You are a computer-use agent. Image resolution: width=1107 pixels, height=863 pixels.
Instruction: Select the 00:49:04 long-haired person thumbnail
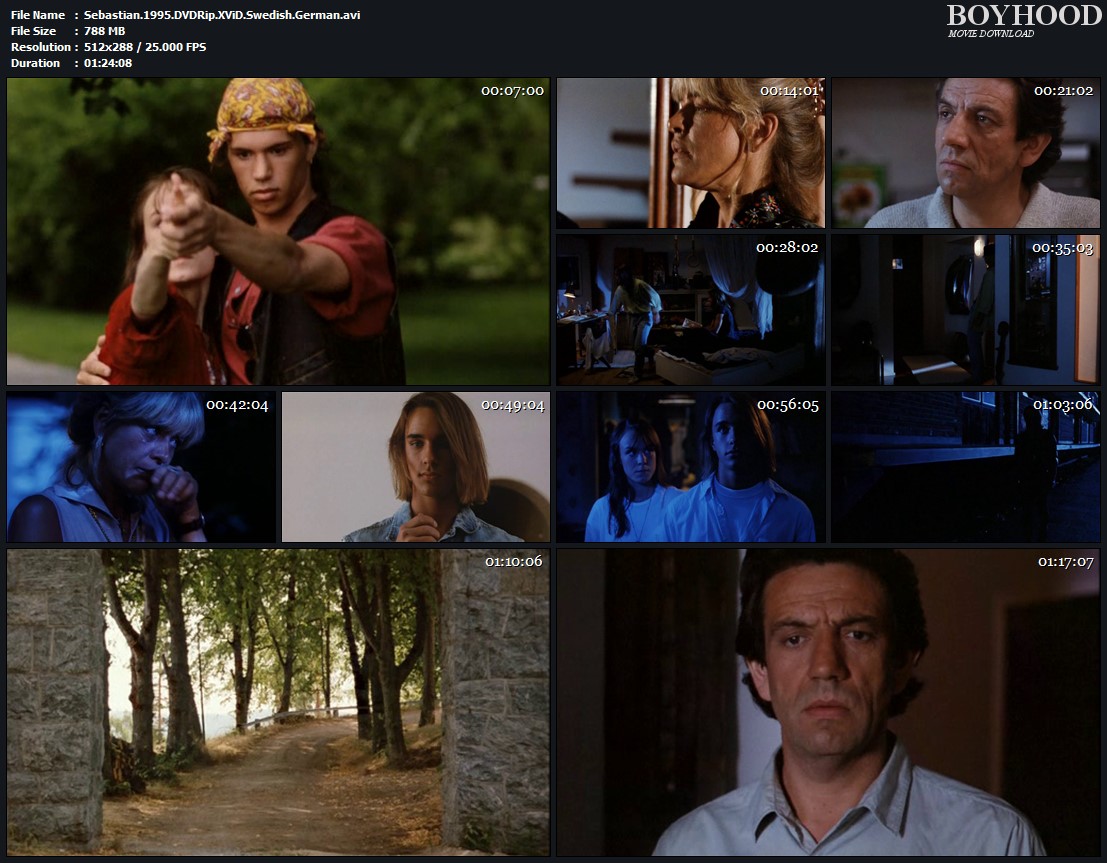point(415,467)
